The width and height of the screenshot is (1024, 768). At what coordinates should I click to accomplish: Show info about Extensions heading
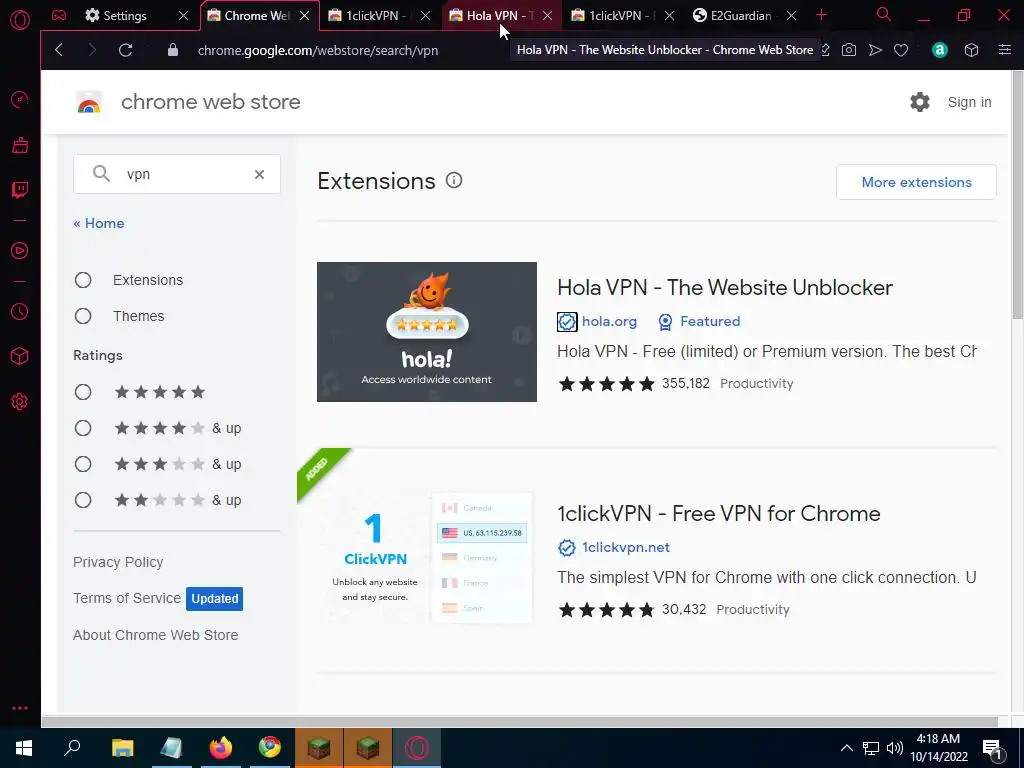pyautogui.click(x=454, y=180)
